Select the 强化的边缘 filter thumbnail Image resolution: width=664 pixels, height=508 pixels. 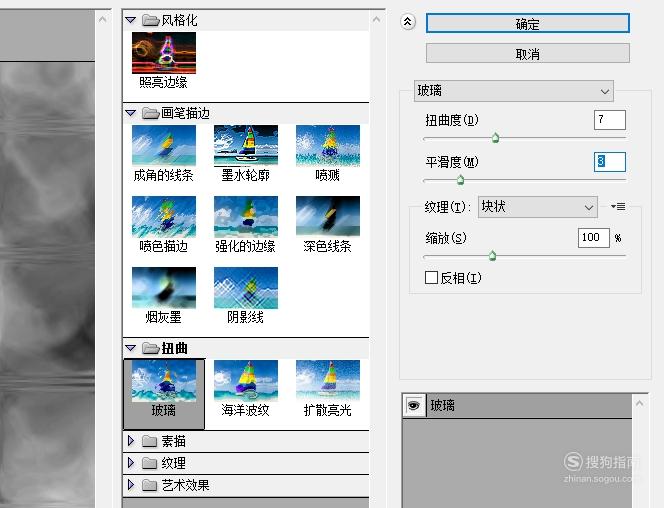point(246,216)
